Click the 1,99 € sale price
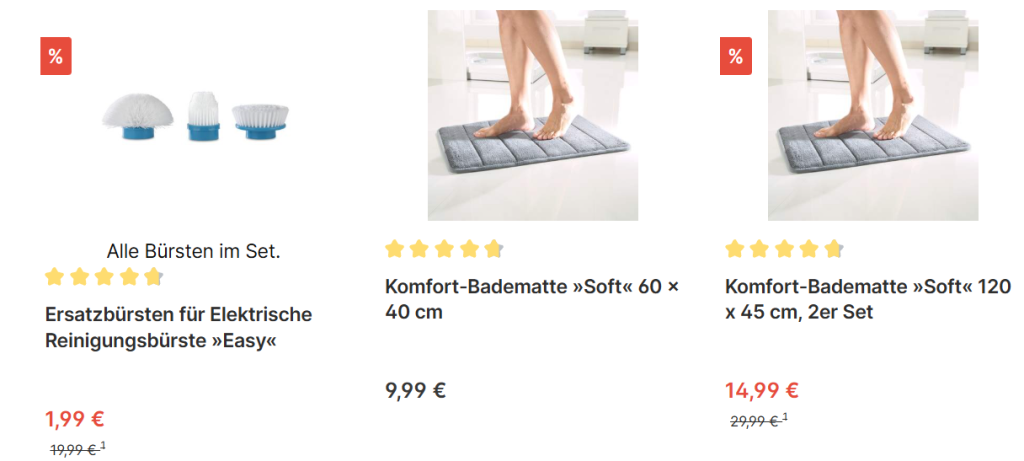1024x461 pixels. click(x=75, y=419)
